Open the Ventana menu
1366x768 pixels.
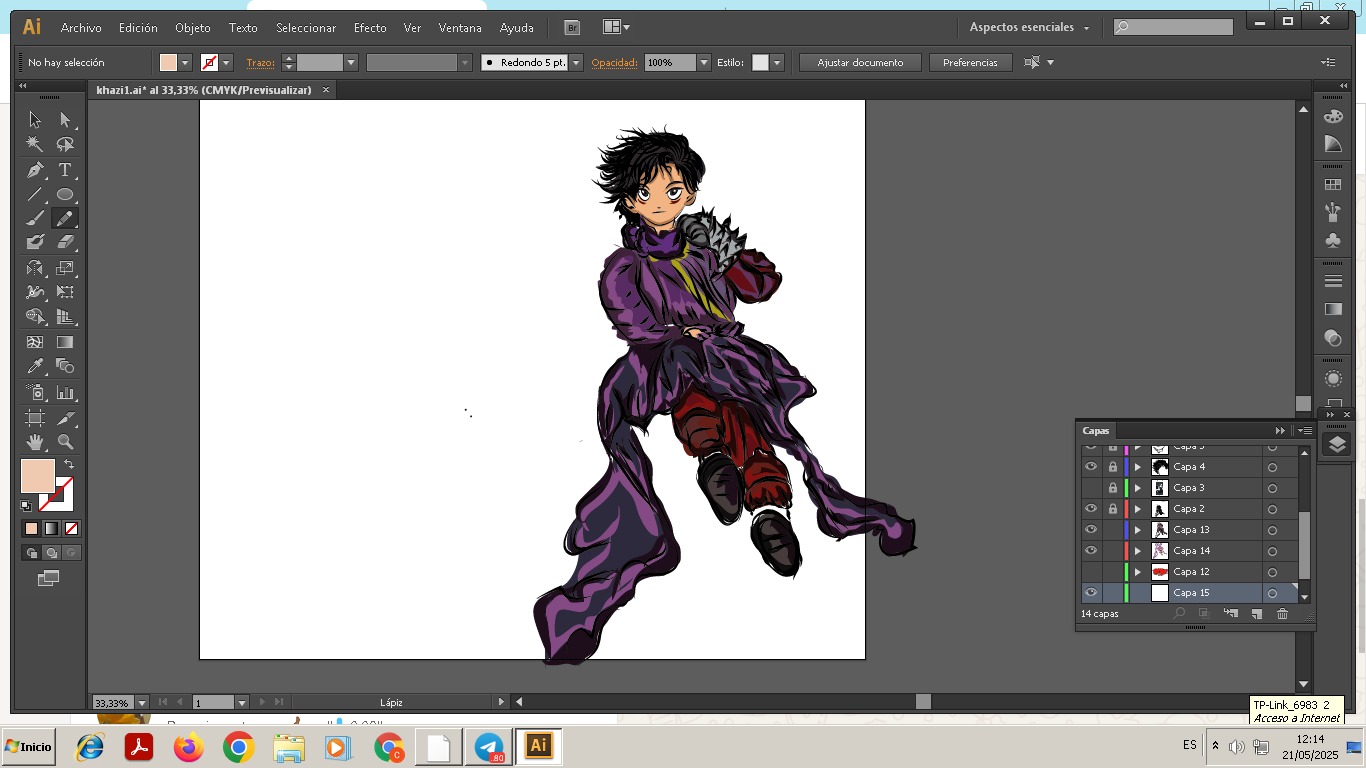[460, 28]
